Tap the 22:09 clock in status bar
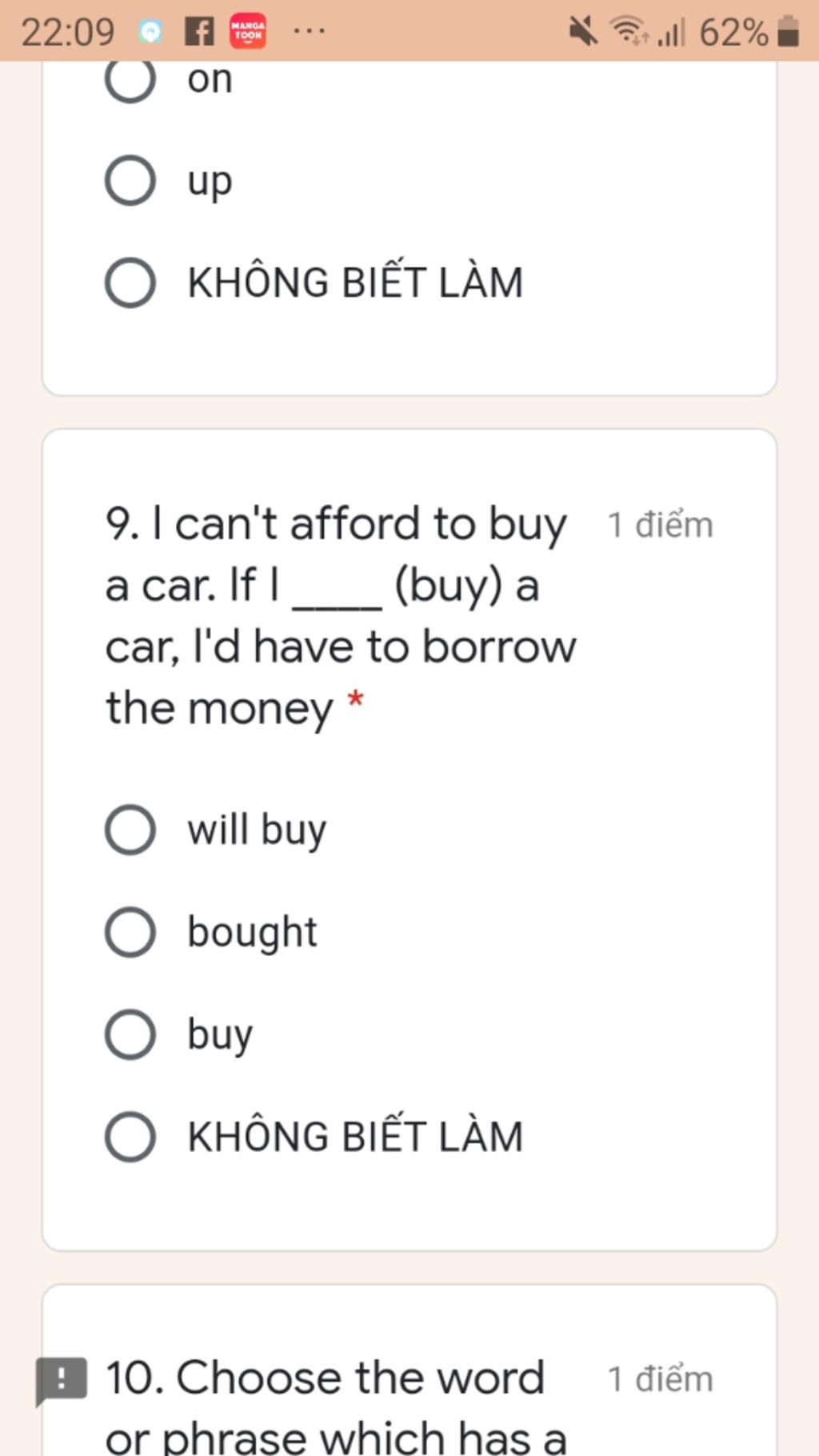The height and width of the screenshot is (1456, 819). [68, 33]
